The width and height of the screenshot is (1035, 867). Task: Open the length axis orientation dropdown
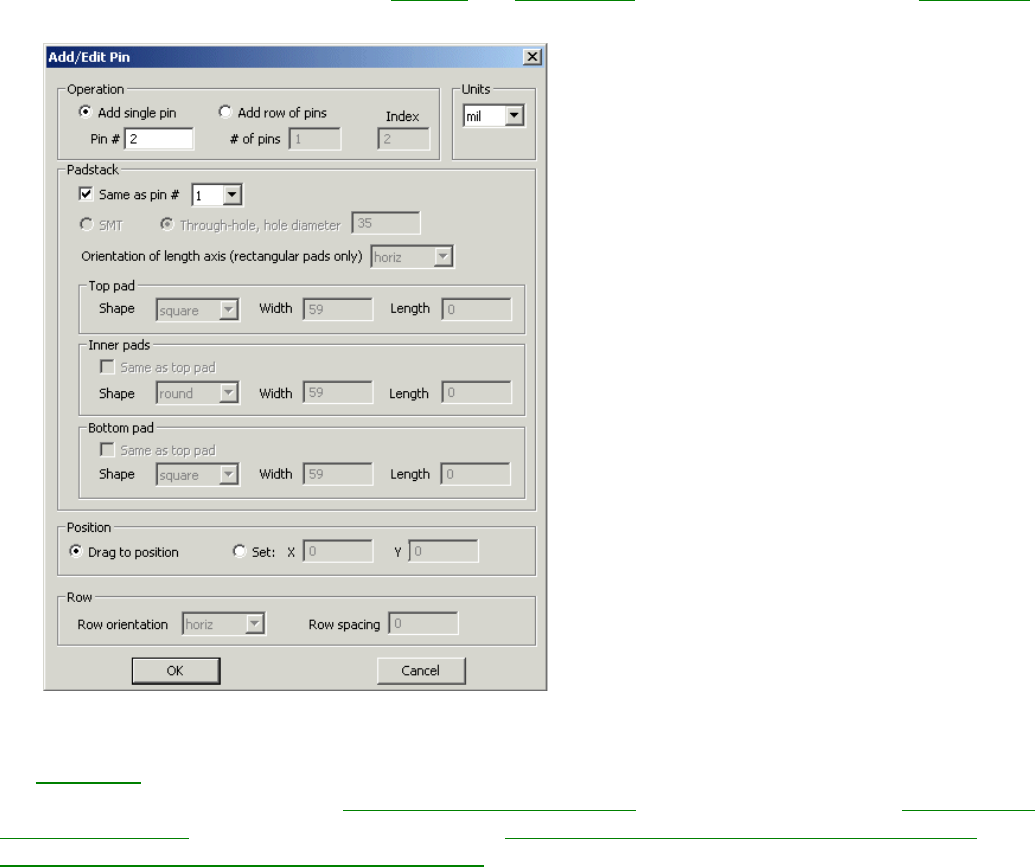pyautogui.click(x=412, y=256)
